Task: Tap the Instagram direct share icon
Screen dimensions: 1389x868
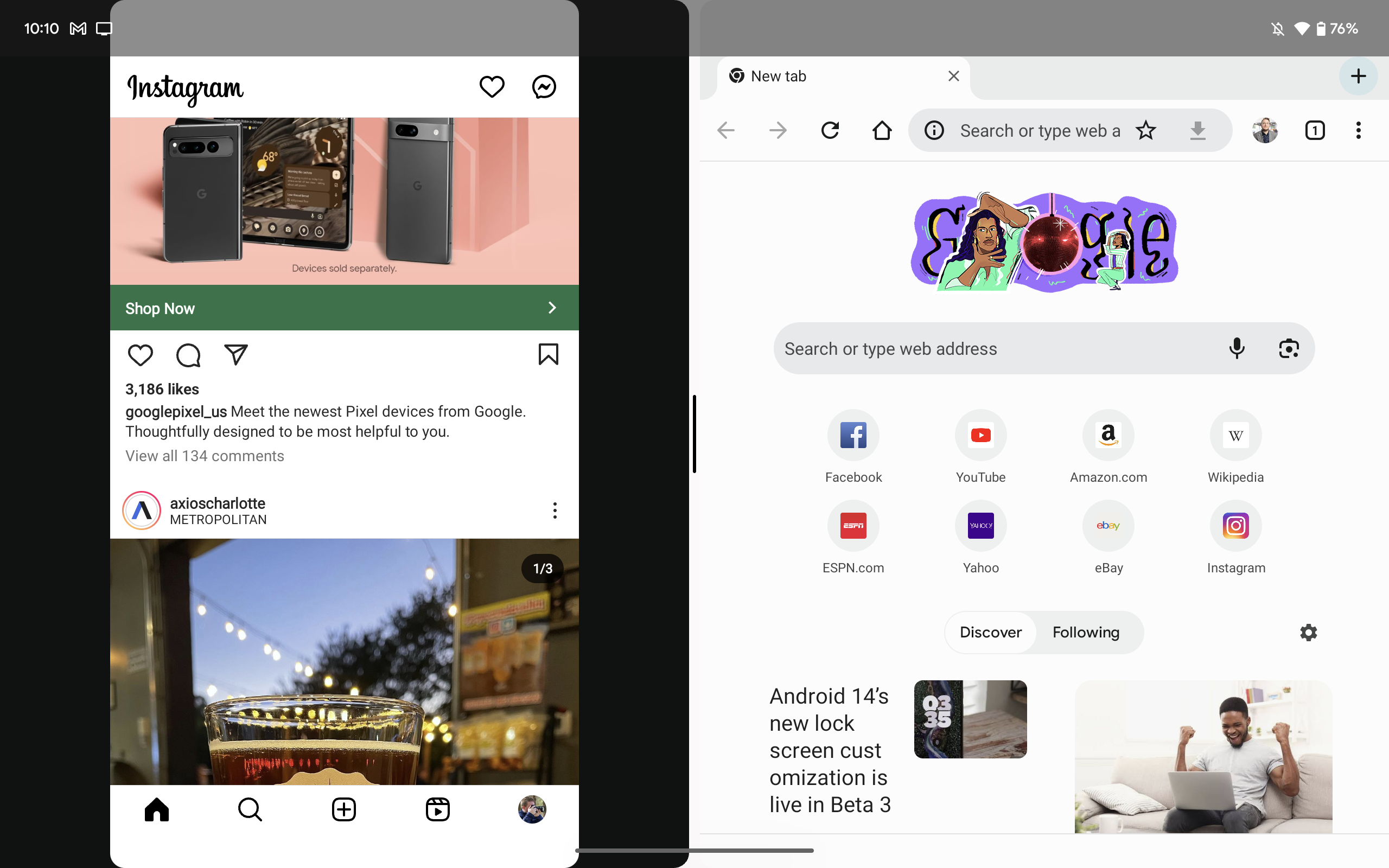Action: pyautogui.click(x=237, y=354)
